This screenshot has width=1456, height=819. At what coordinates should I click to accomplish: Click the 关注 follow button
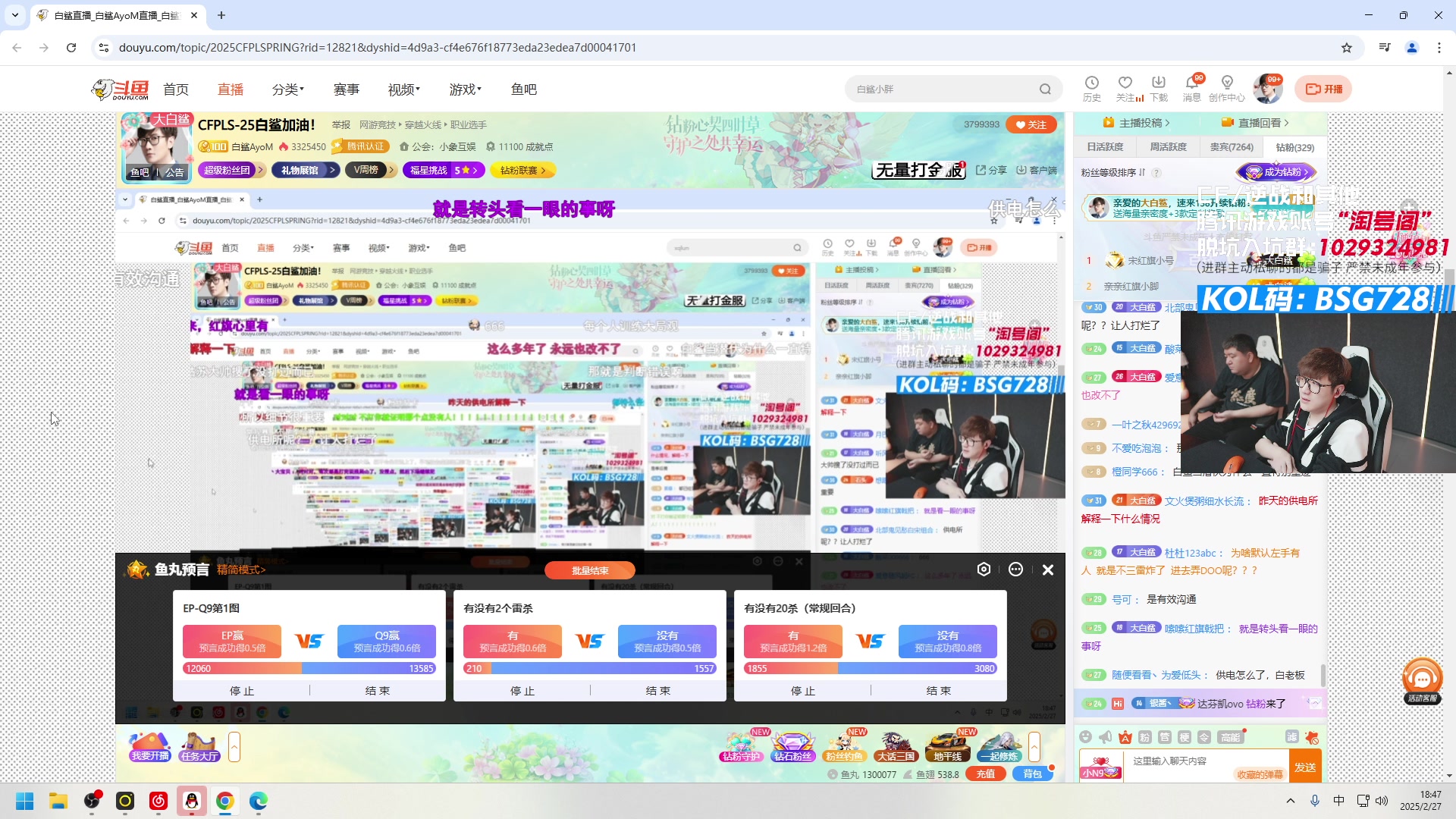1031,124
